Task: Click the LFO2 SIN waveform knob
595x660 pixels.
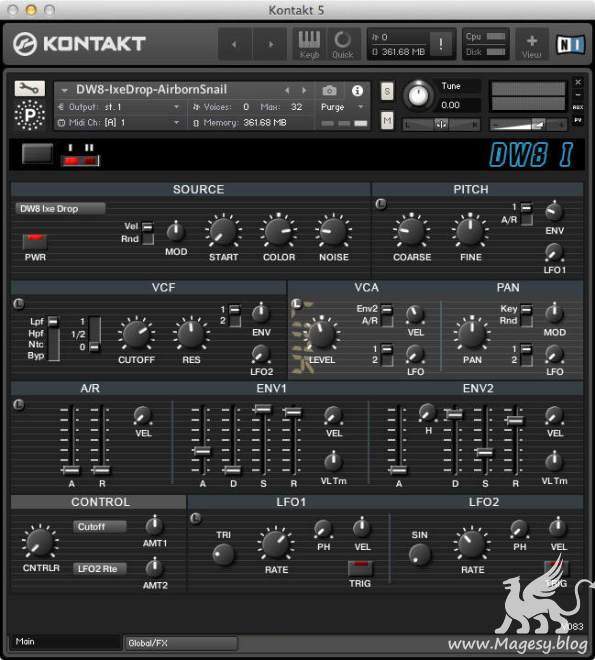Action: 420,554
